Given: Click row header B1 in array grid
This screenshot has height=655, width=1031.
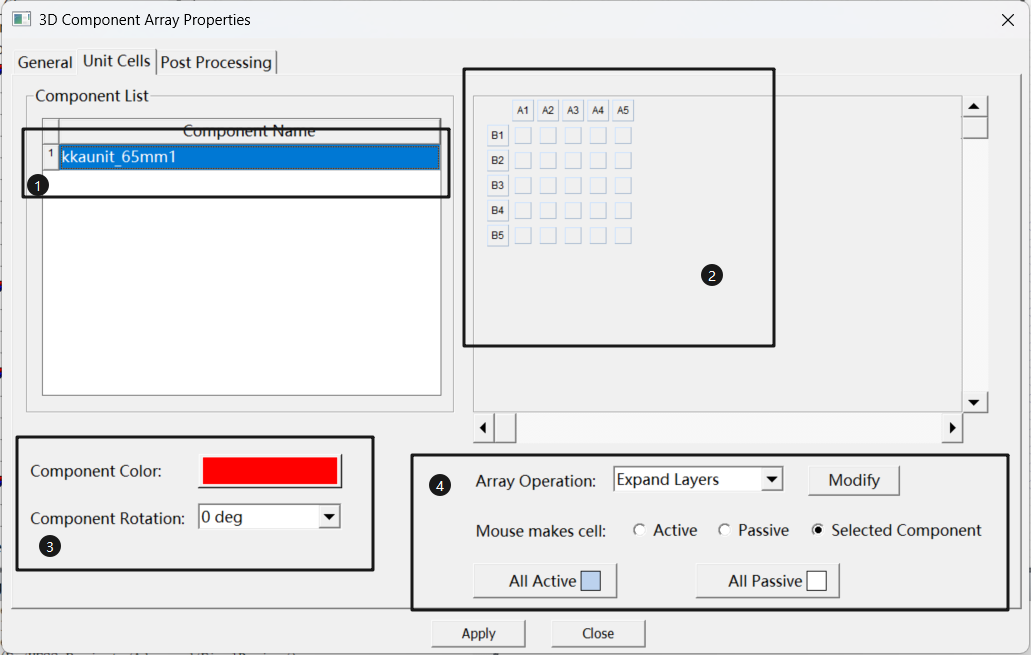Looking at the screenshot, I should pyautogui.click(x=497, y=135).
